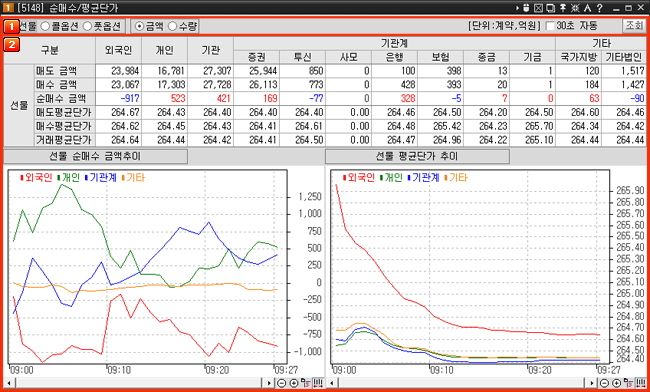Zoom in the right average-price chart
The image size is (650, 392).
tap(616, 383)
